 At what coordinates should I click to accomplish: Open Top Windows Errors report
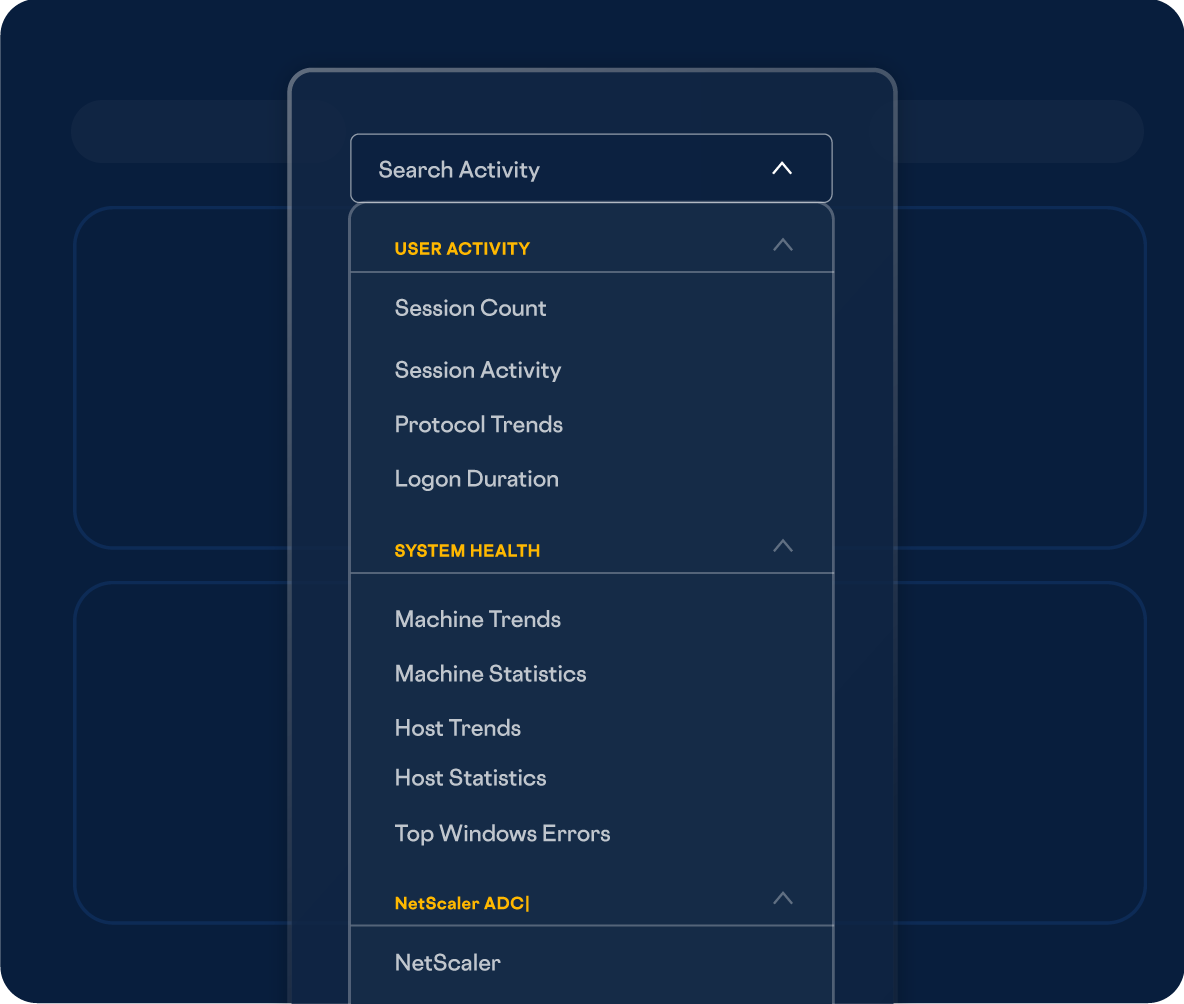point(502,833)
